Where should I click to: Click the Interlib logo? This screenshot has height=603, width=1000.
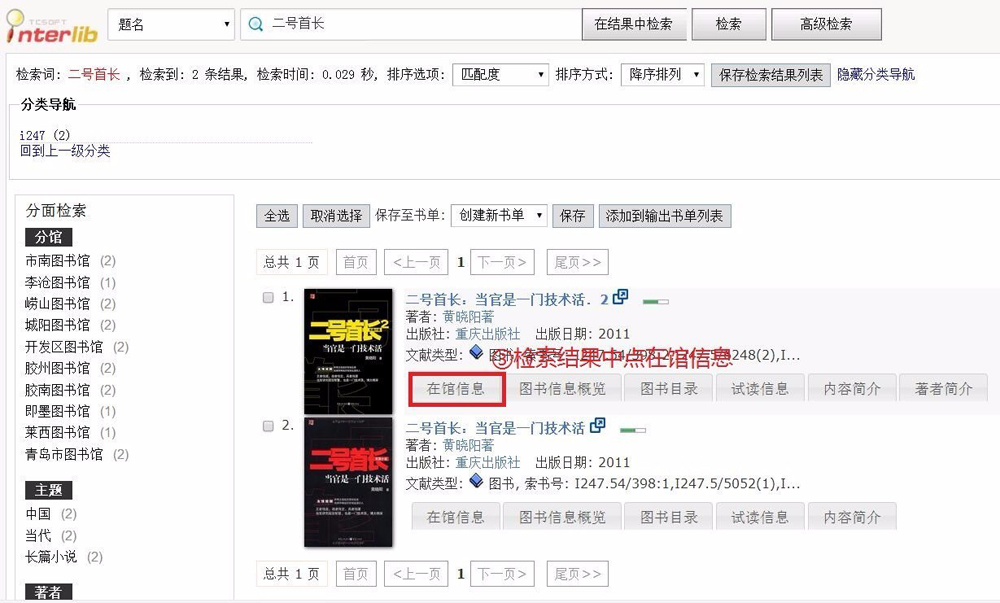click(52, 27)
